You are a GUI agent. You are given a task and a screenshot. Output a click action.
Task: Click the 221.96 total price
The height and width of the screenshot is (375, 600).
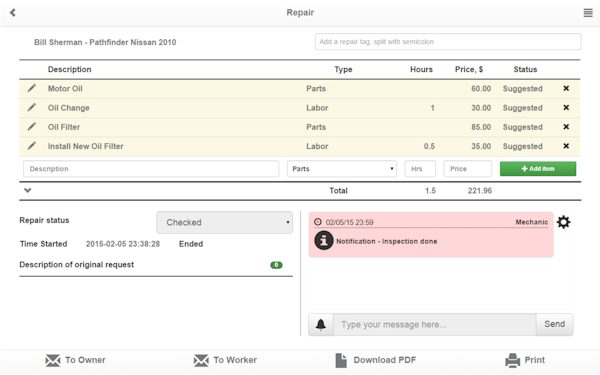tap(479, 191)
